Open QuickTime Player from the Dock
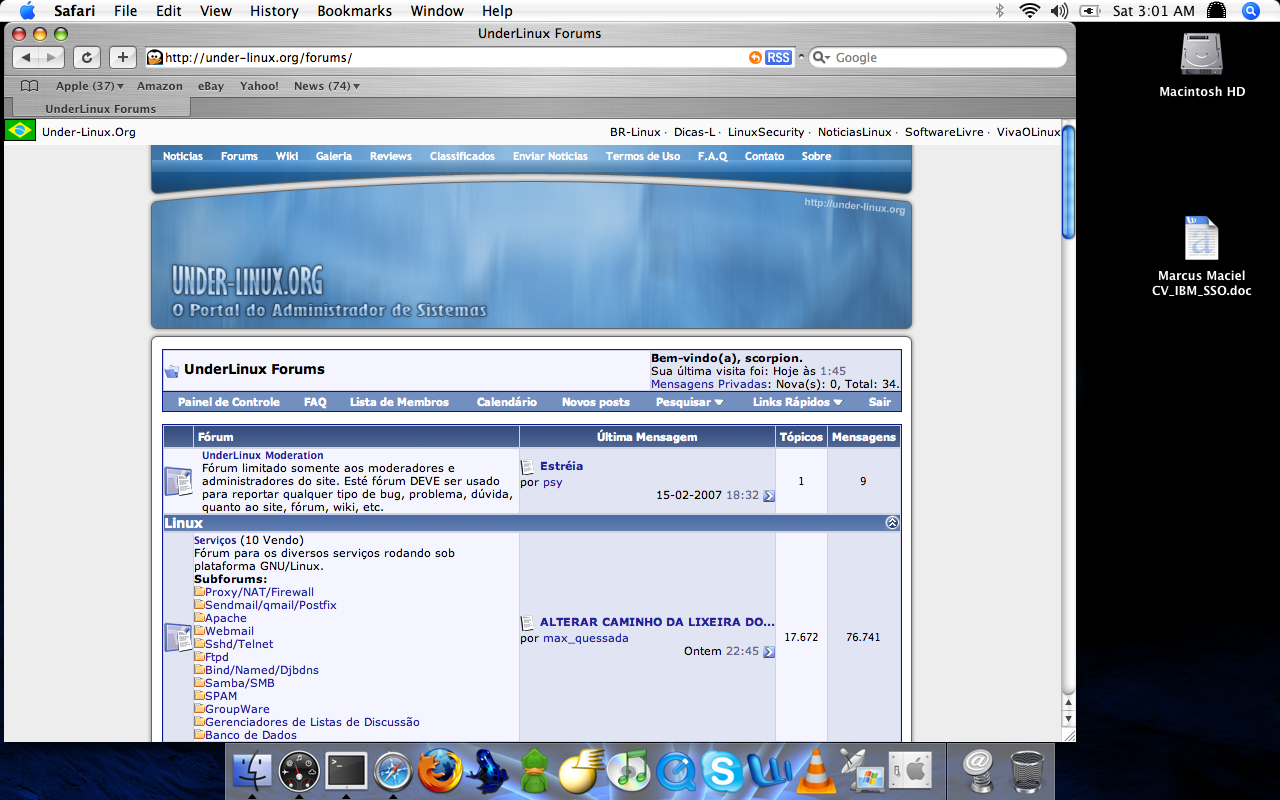 (x=676, y=771)
